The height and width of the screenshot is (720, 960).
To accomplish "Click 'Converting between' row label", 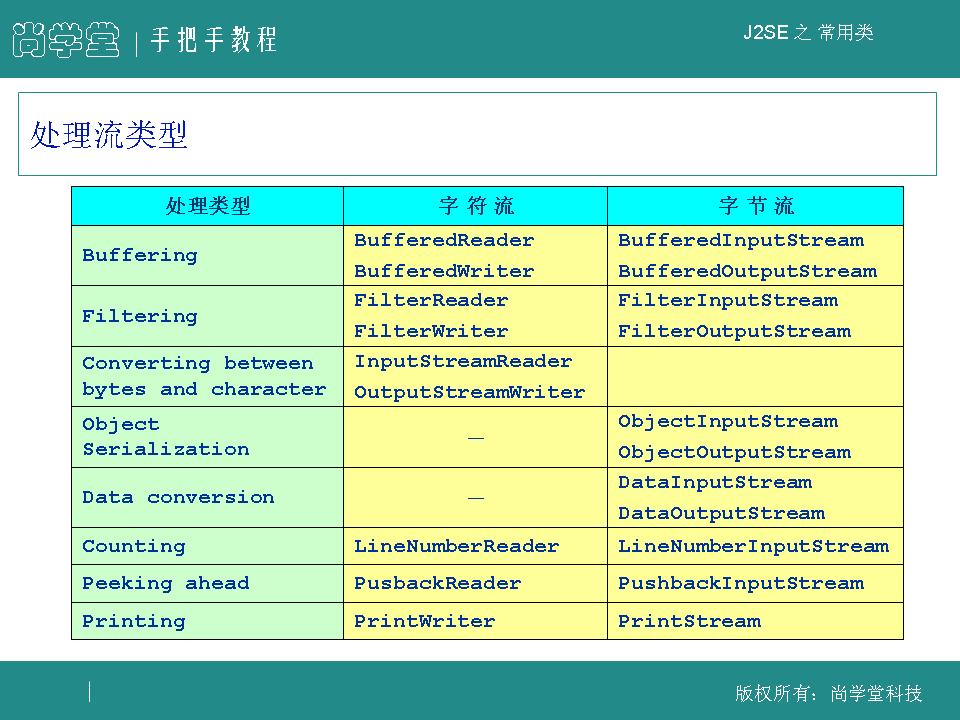I will click(198, 363).
